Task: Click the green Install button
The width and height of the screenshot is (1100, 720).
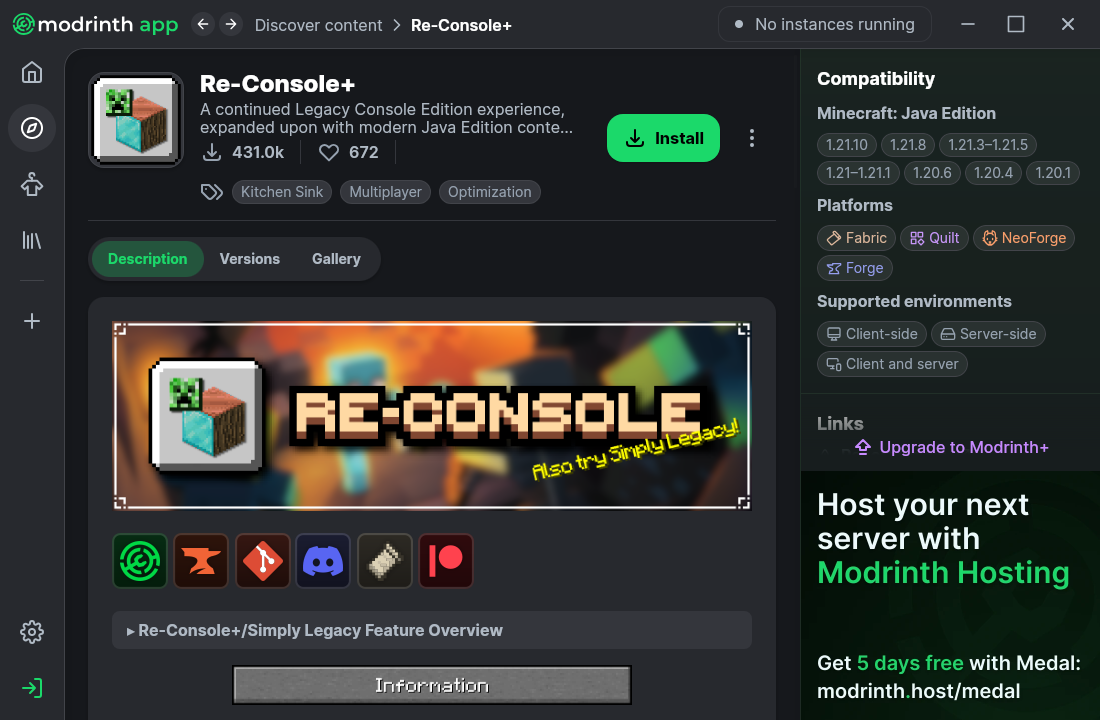Action: coord(663,138)
